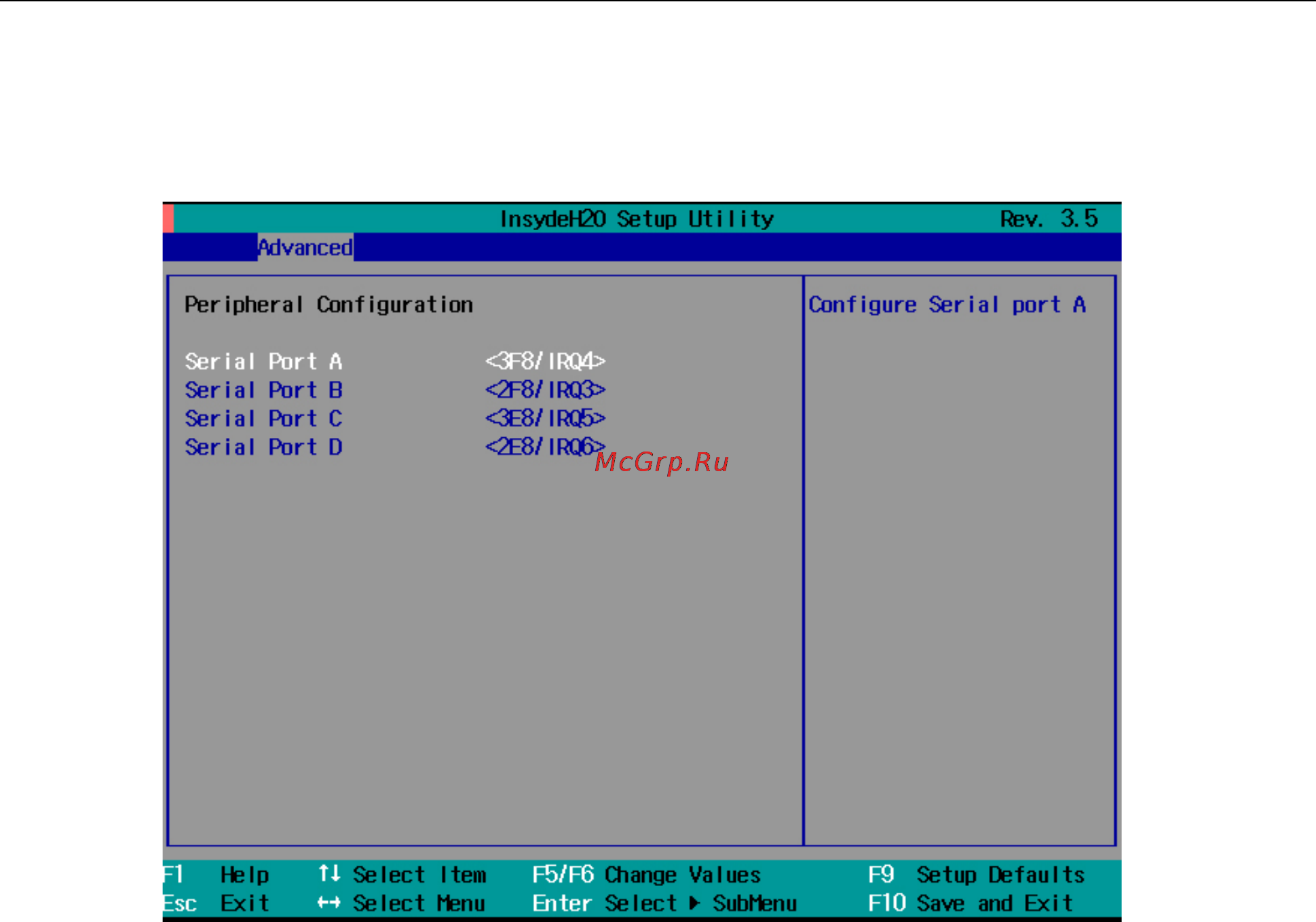Open the <3E8/IRQ5> value for Serial Port C
The width and height of the screenshot is (1316, 922).
coord(545,418)
